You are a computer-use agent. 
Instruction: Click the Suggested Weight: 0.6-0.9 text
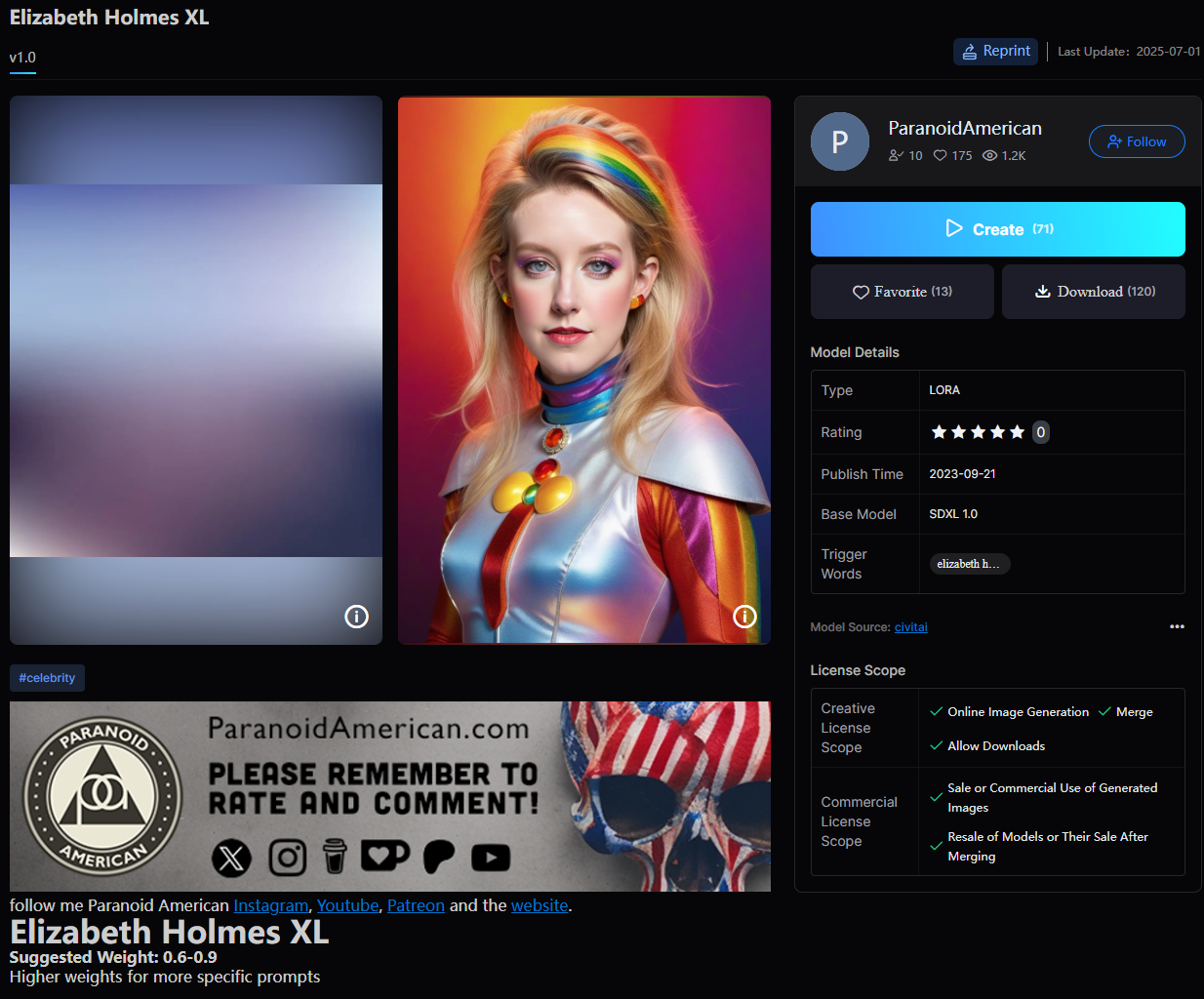coord(113,957)
